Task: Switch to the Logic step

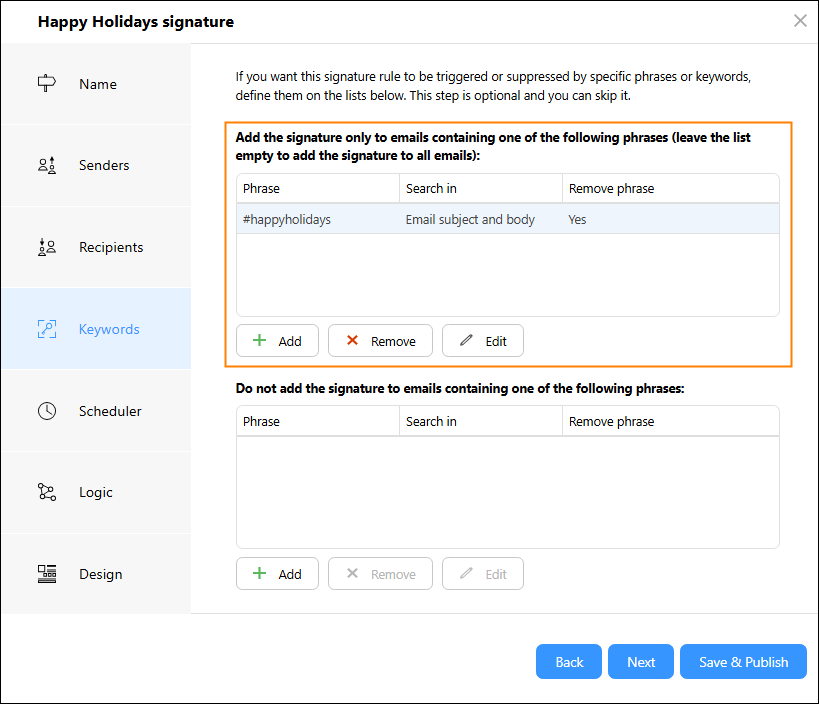Action: coord(96,492)
